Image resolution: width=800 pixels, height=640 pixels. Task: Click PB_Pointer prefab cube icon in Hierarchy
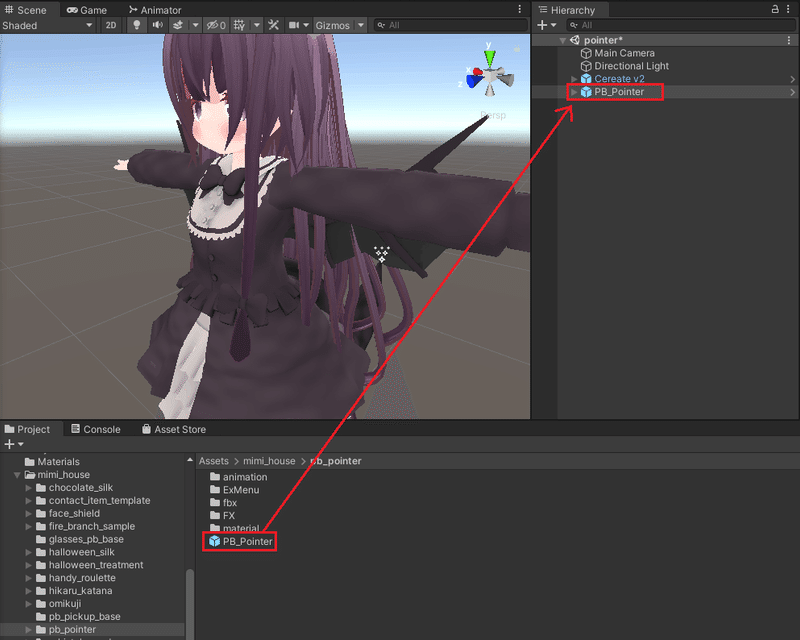pyautogui.click(x=586, y=92)
